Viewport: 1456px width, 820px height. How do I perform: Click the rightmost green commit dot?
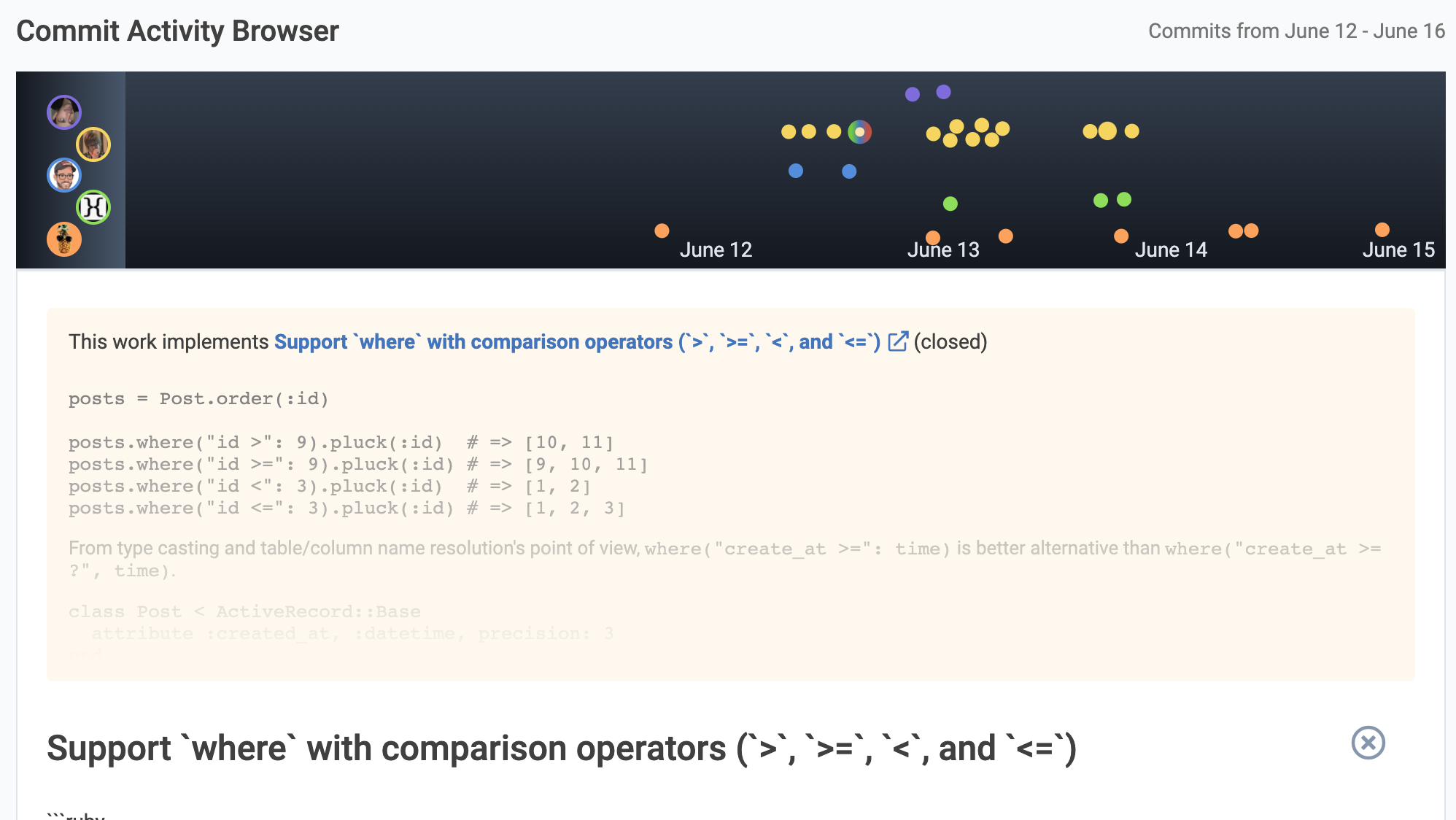(x=1124, y=199)
